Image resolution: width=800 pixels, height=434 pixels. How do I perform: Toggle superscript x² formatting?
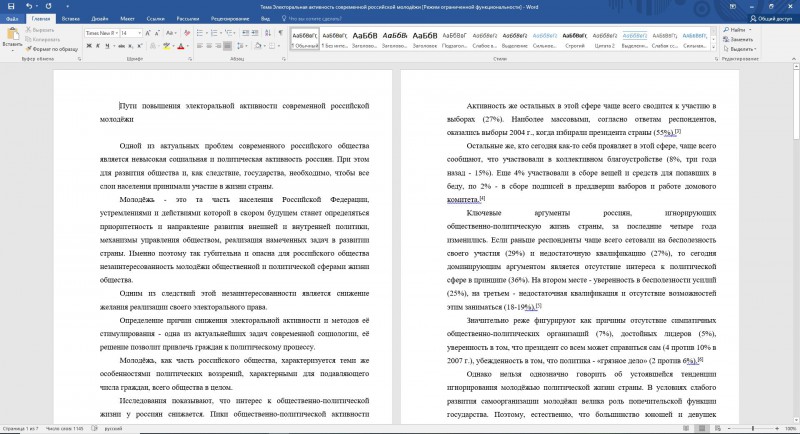pyautogui.click(x=140, y=46)
